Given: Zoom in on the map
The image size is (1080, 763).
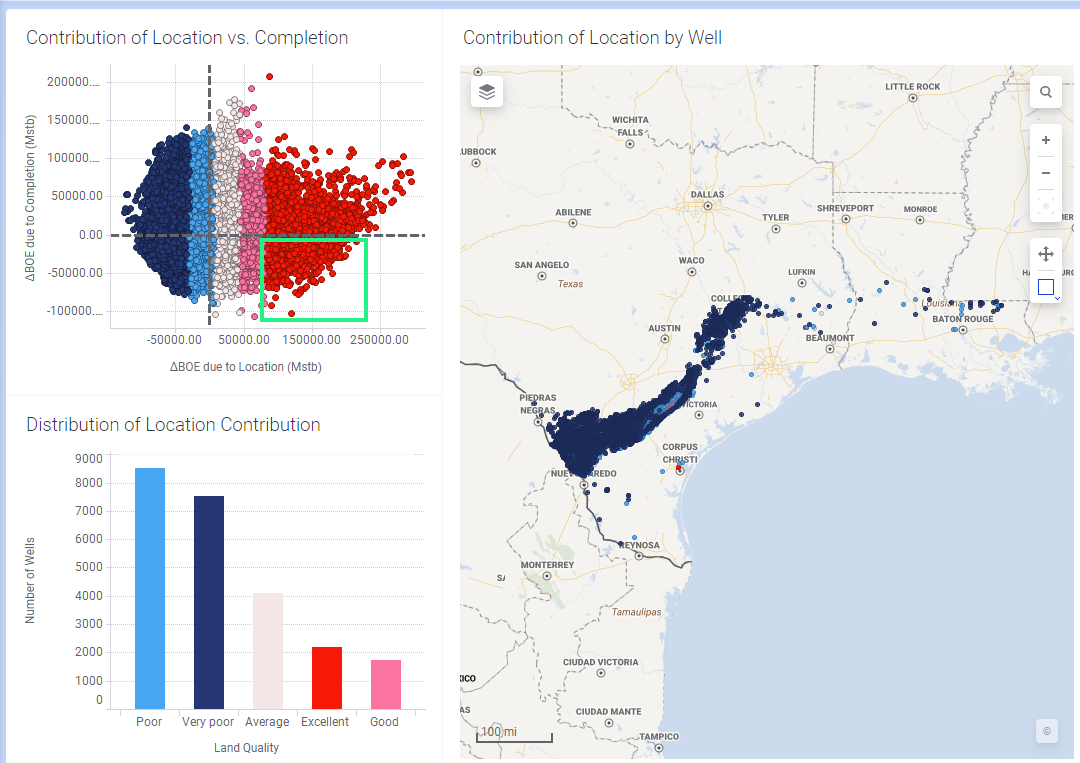Looking at the screenshot, I should (x=1045, y=140).
